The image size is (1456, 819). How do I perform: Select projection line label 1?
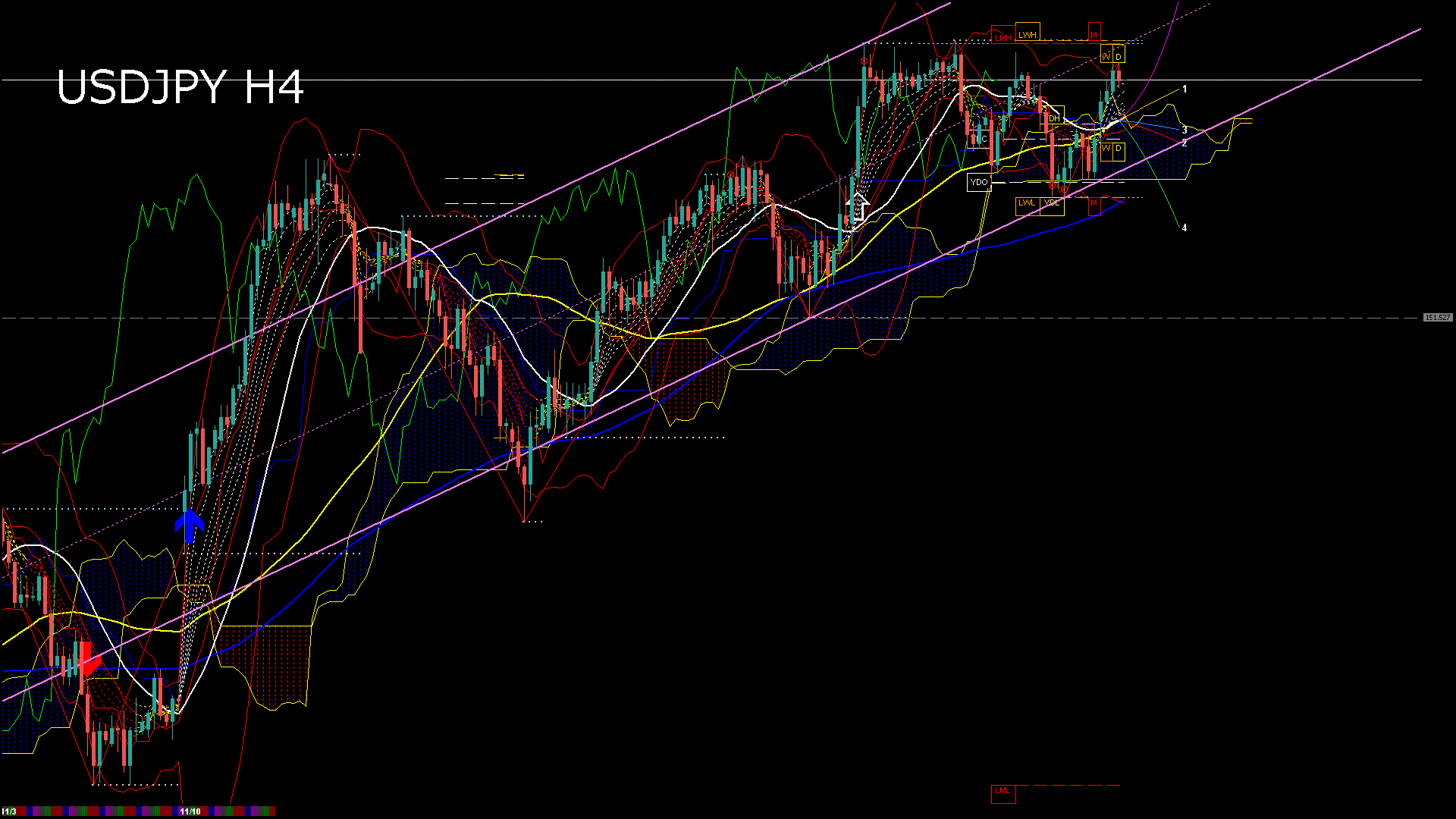(1185, 89)
